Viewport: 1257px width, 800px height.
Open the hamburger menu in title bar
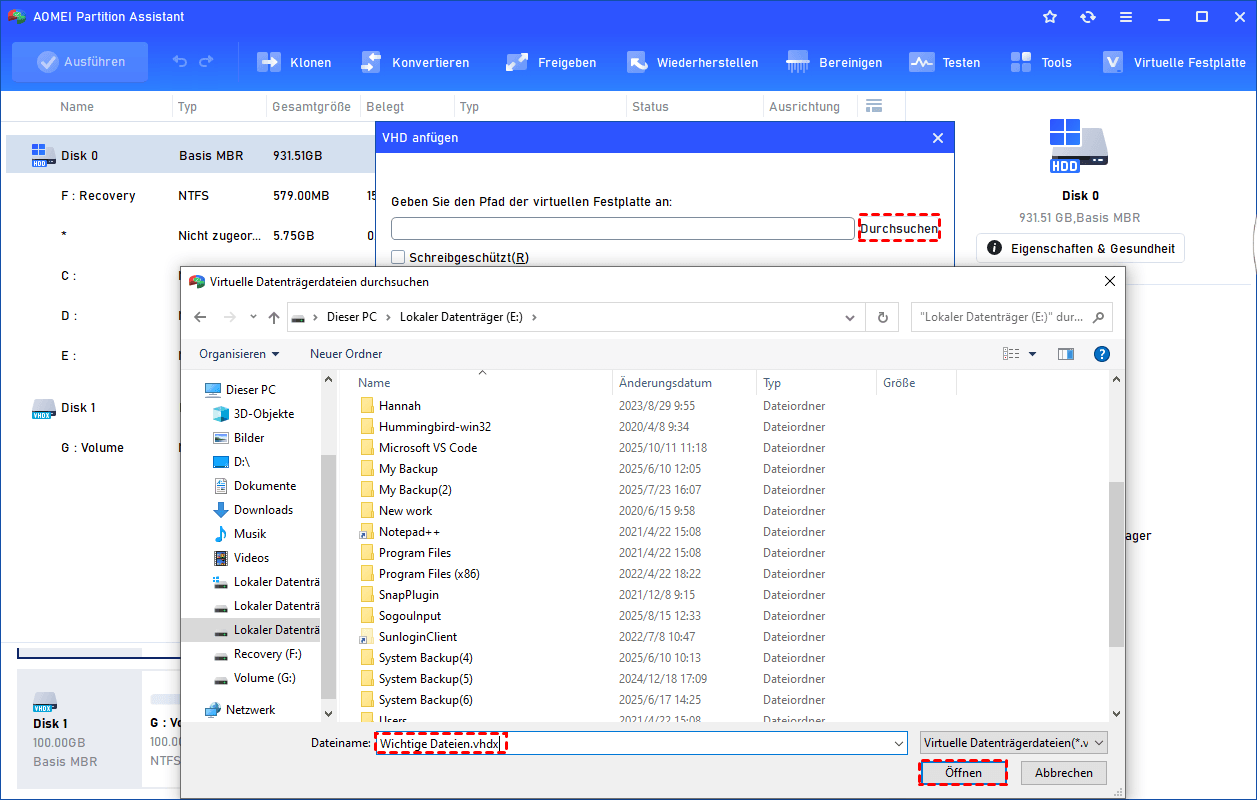tap(1126, 17)
